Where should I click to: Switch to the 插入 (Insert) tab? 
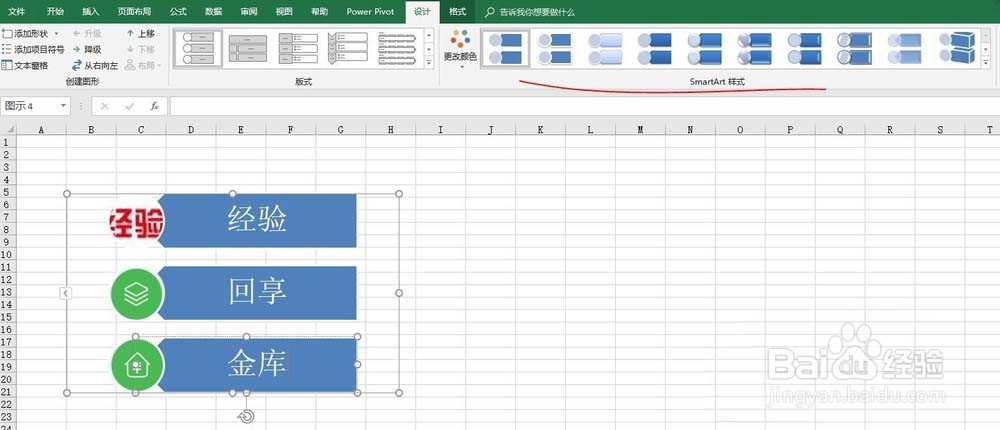[91, 11]
